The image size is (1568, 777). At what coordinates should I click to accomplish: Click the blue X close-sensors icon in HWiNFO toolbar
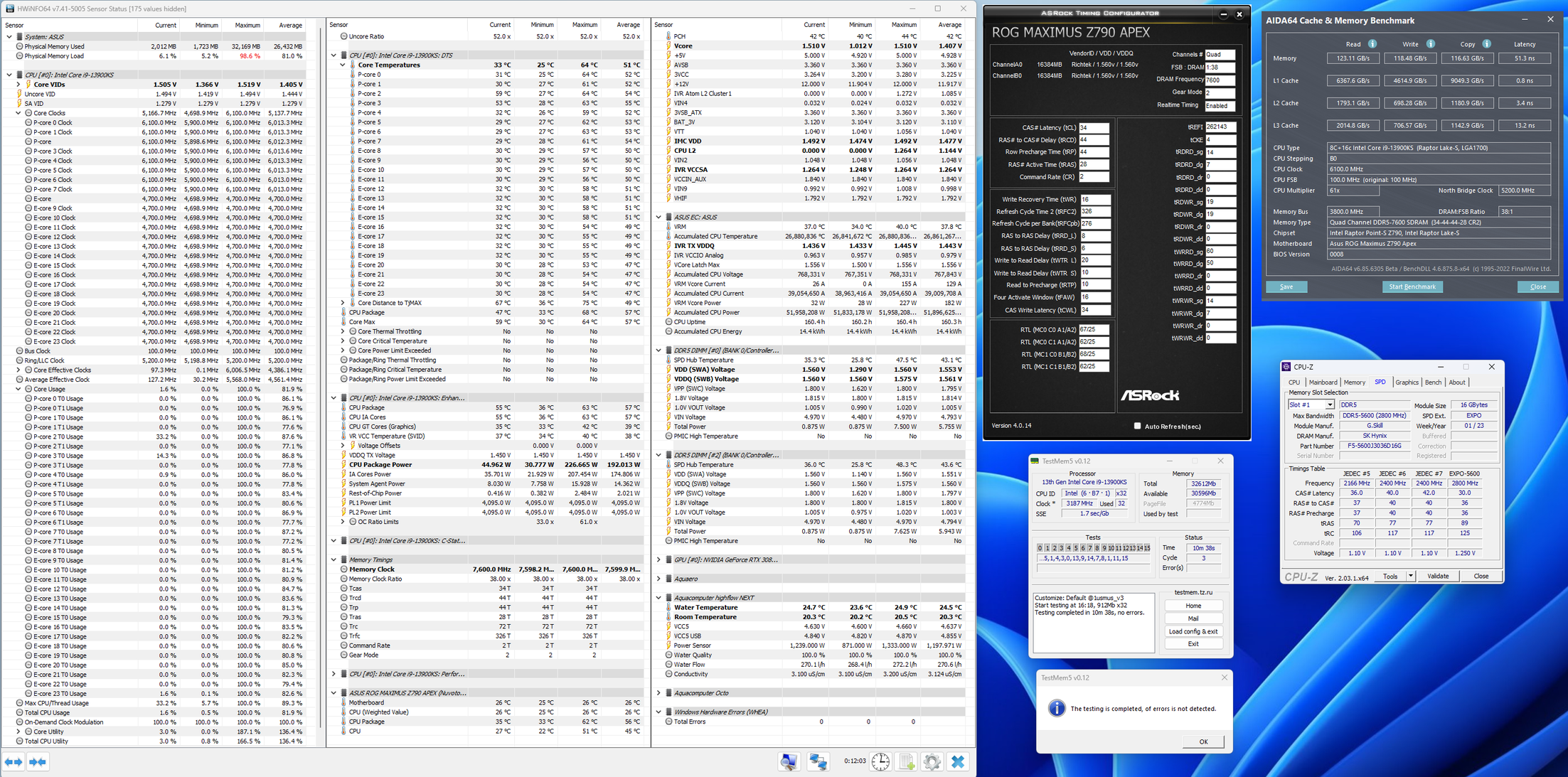click(x=958, y=761)
